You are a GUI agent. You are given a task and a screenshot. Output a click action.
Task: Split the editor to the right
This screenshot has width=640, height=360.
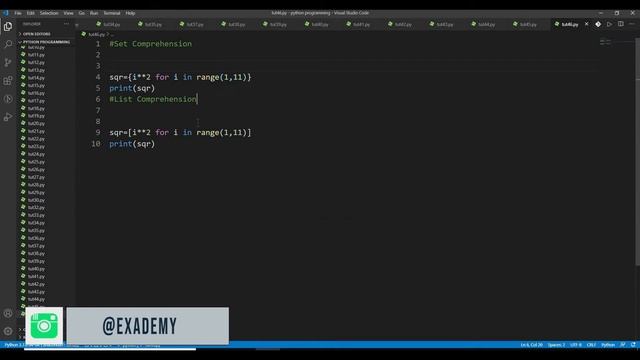620,24
